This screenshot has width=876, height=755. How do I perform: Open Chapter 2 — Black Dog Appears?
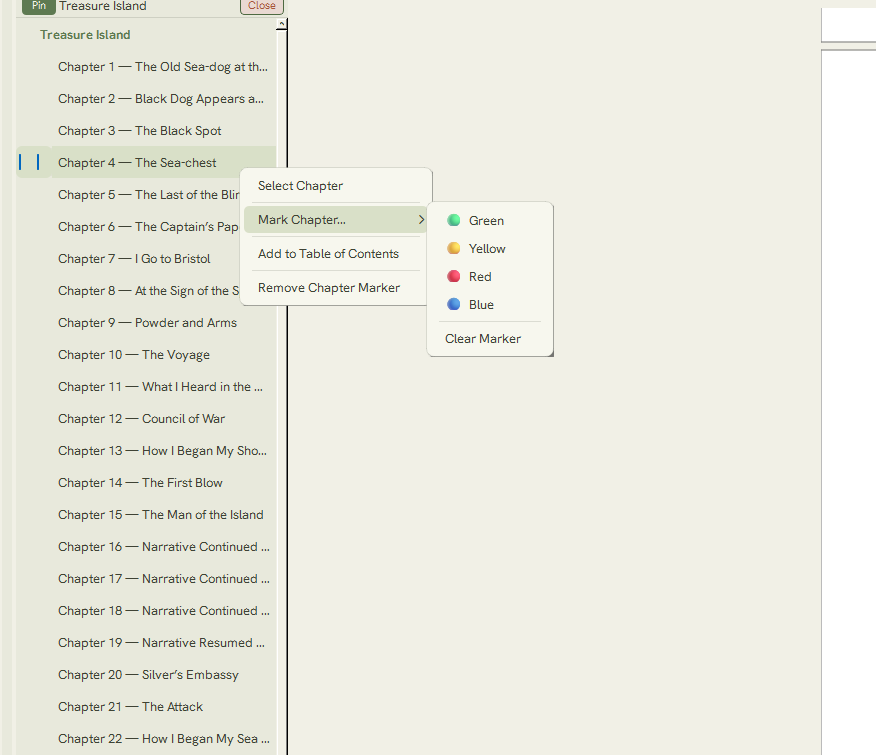tap(163, 99)
